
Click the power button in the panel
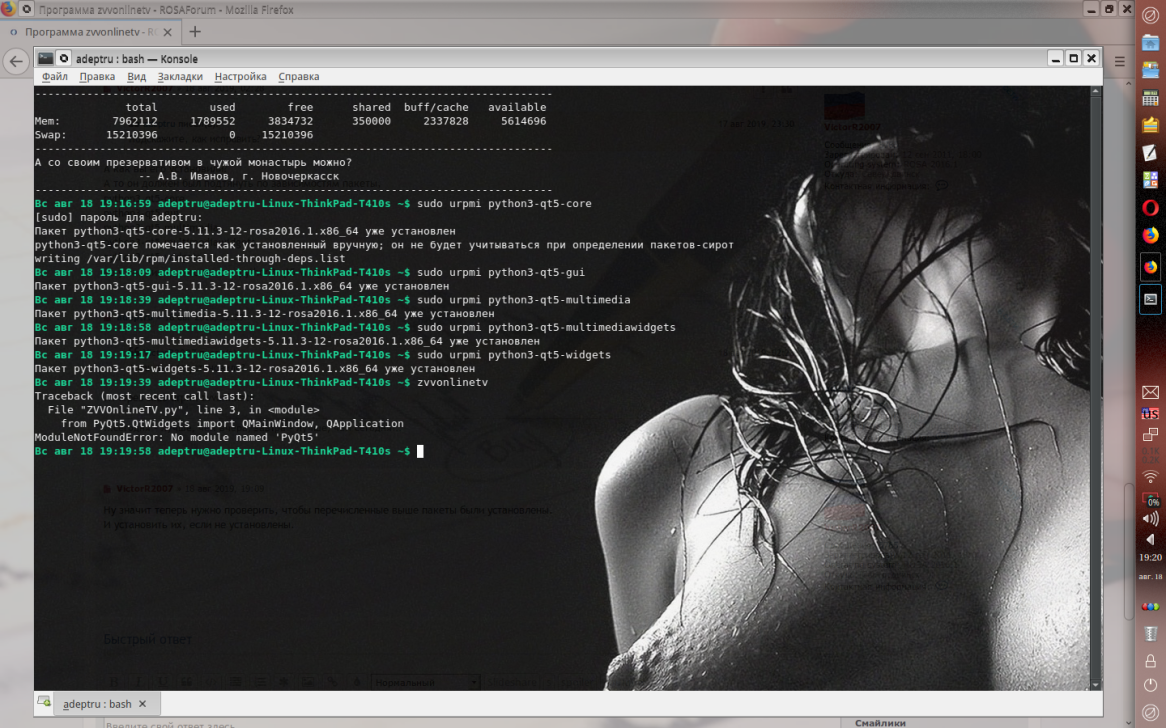[x=1150, y=686]
